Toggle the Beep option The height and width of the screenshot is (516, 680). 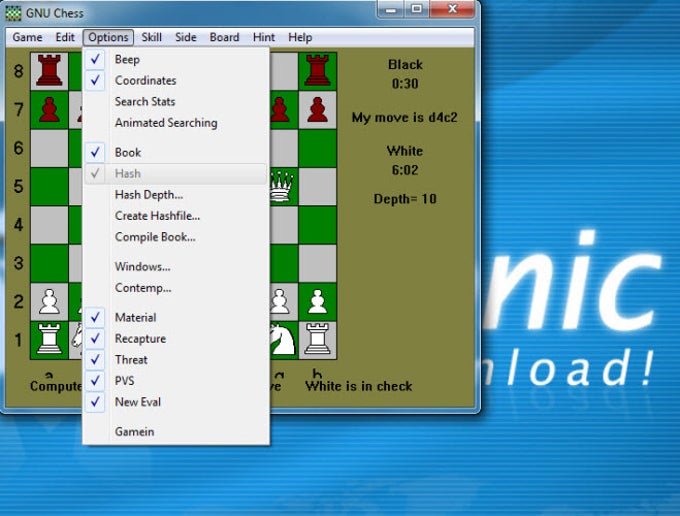click(x=176, y=59)
